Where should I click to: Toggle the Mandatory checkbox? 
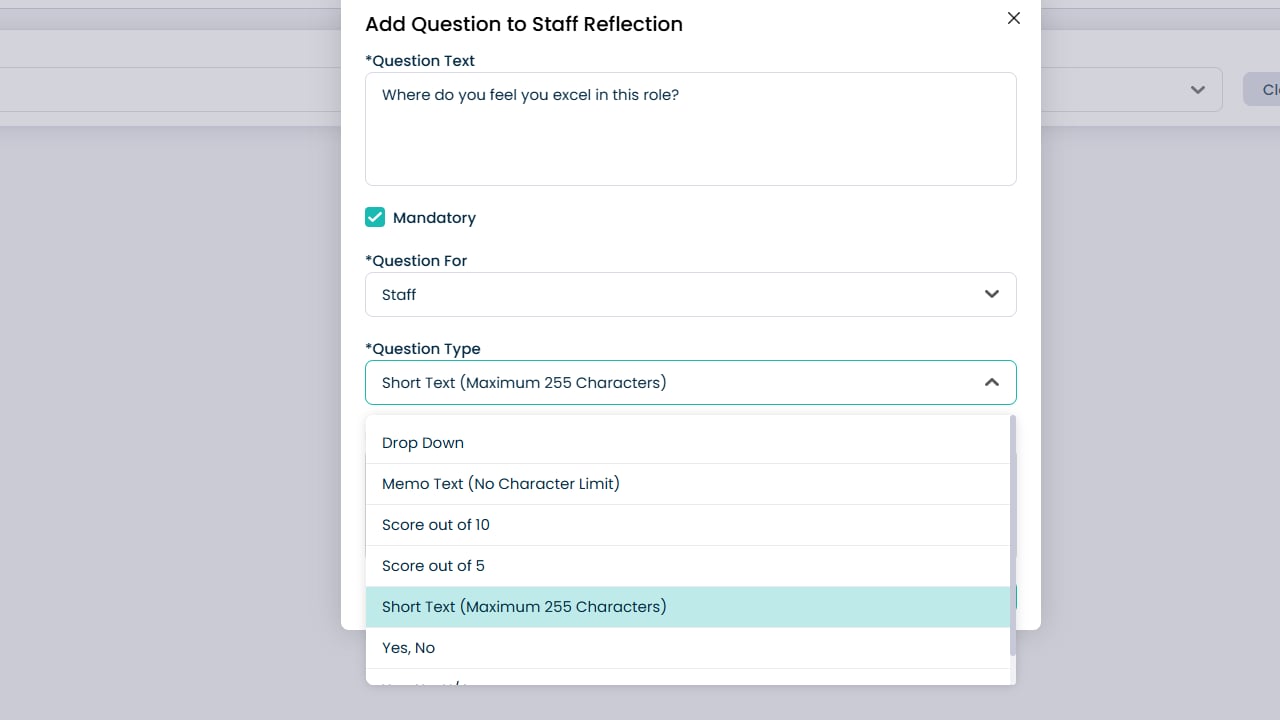pyautogui.click(x=375, y=217)
